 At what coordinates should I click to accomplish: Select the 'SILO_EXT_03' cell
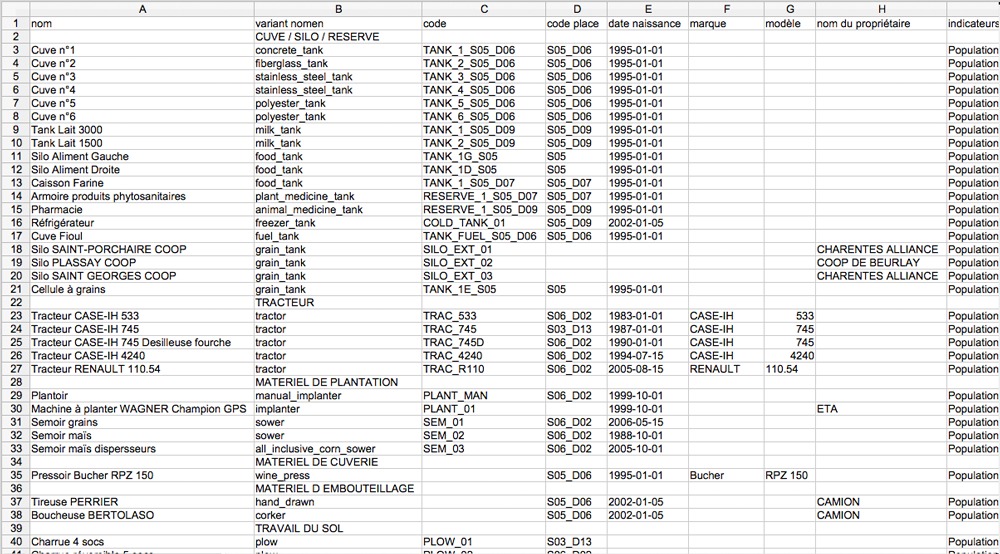(483, 276)
